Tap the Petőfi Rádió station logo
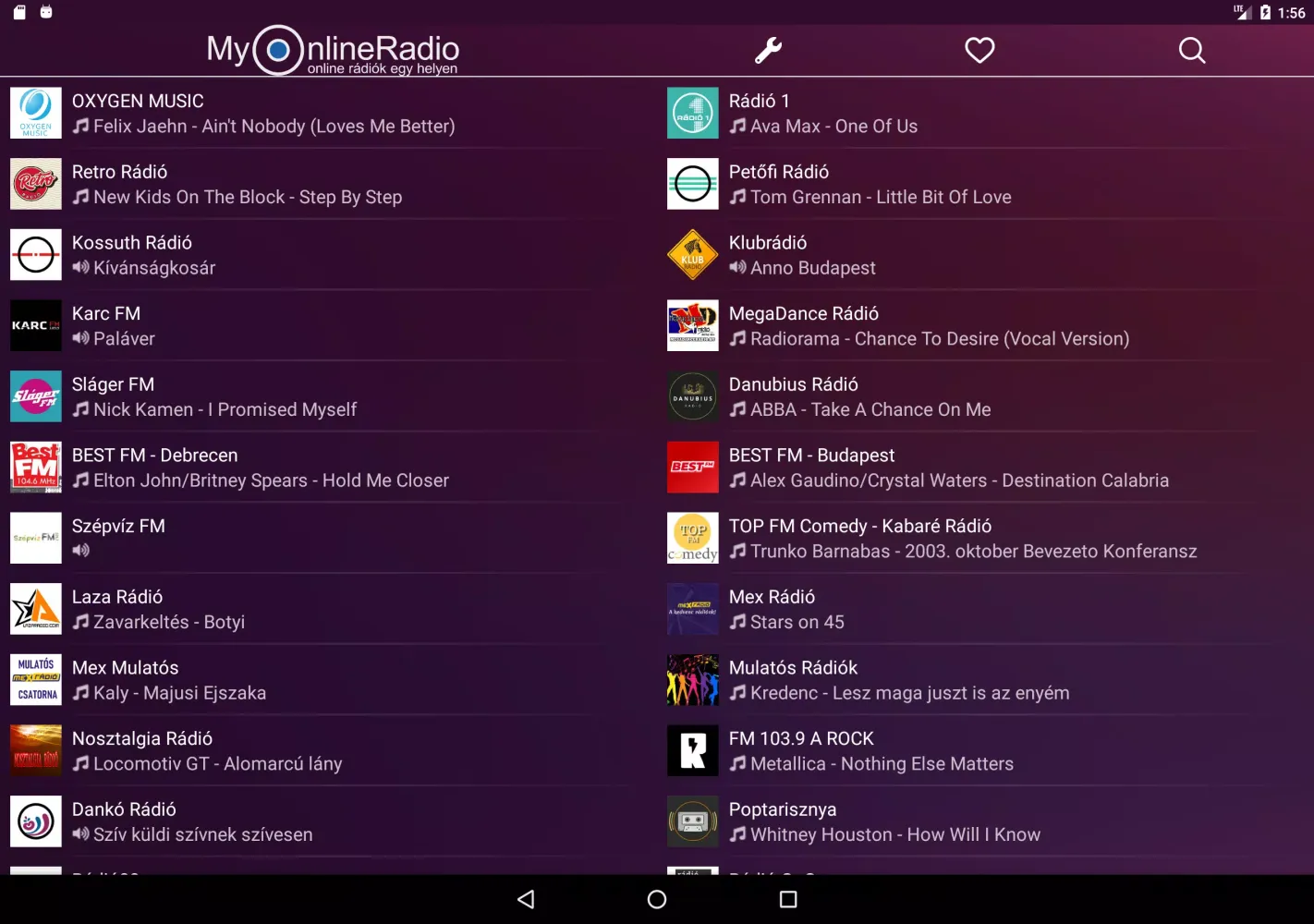This screenshot has width=1314, height=924. (693, 184)
